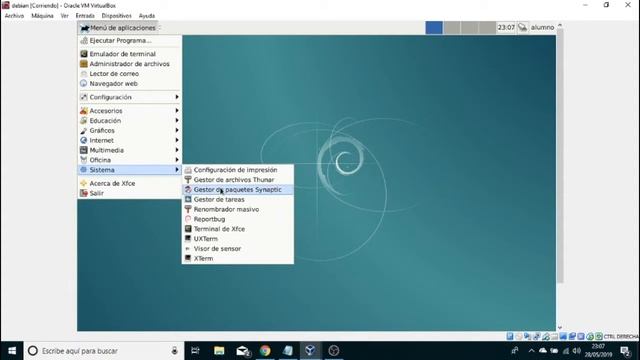Screen dimensions: 640x360
Task: Click the Terminal de Xfce icon
Action: tap(188, 229)
